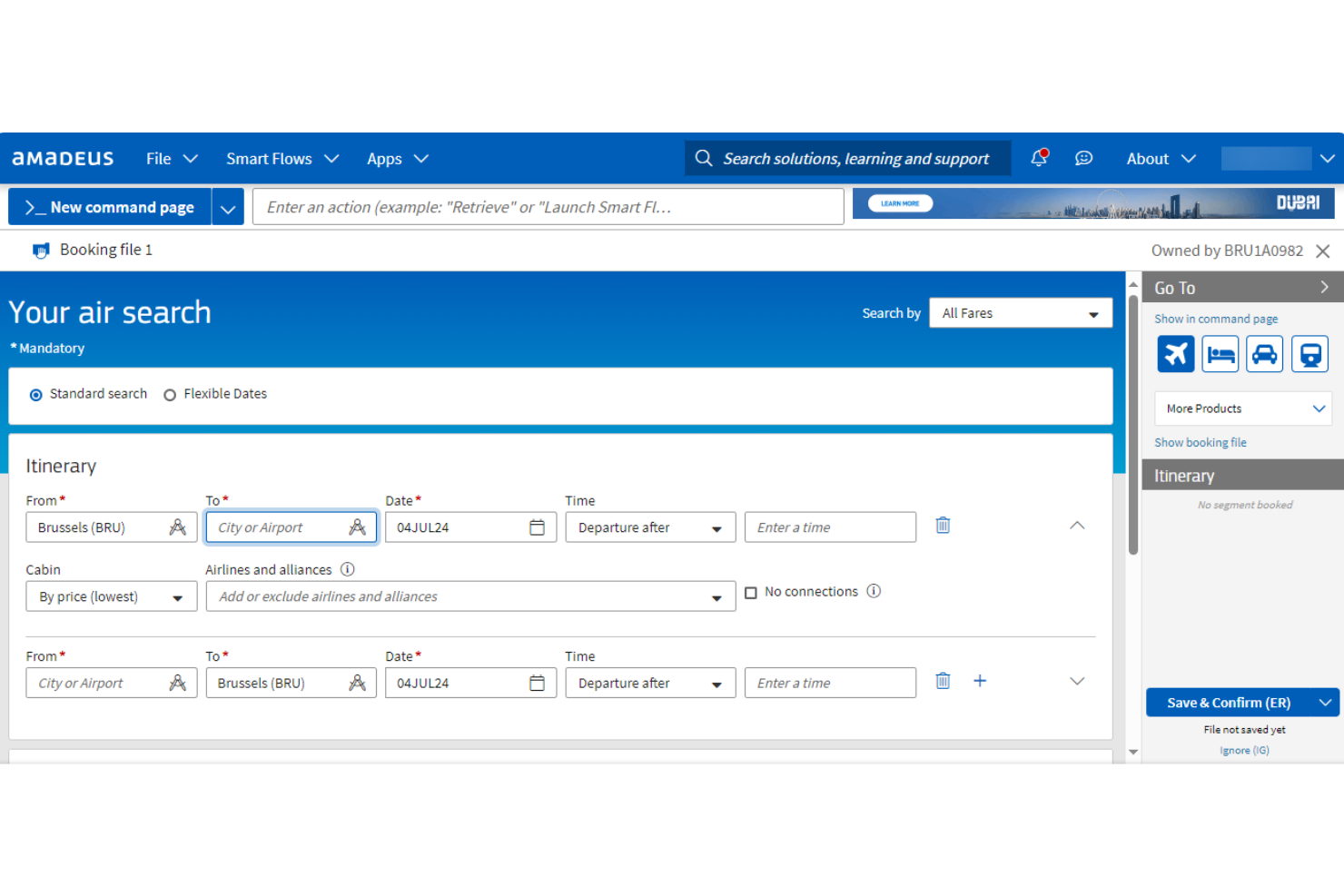Click the command page input field

pyautogui.click(x=548, y=206)
